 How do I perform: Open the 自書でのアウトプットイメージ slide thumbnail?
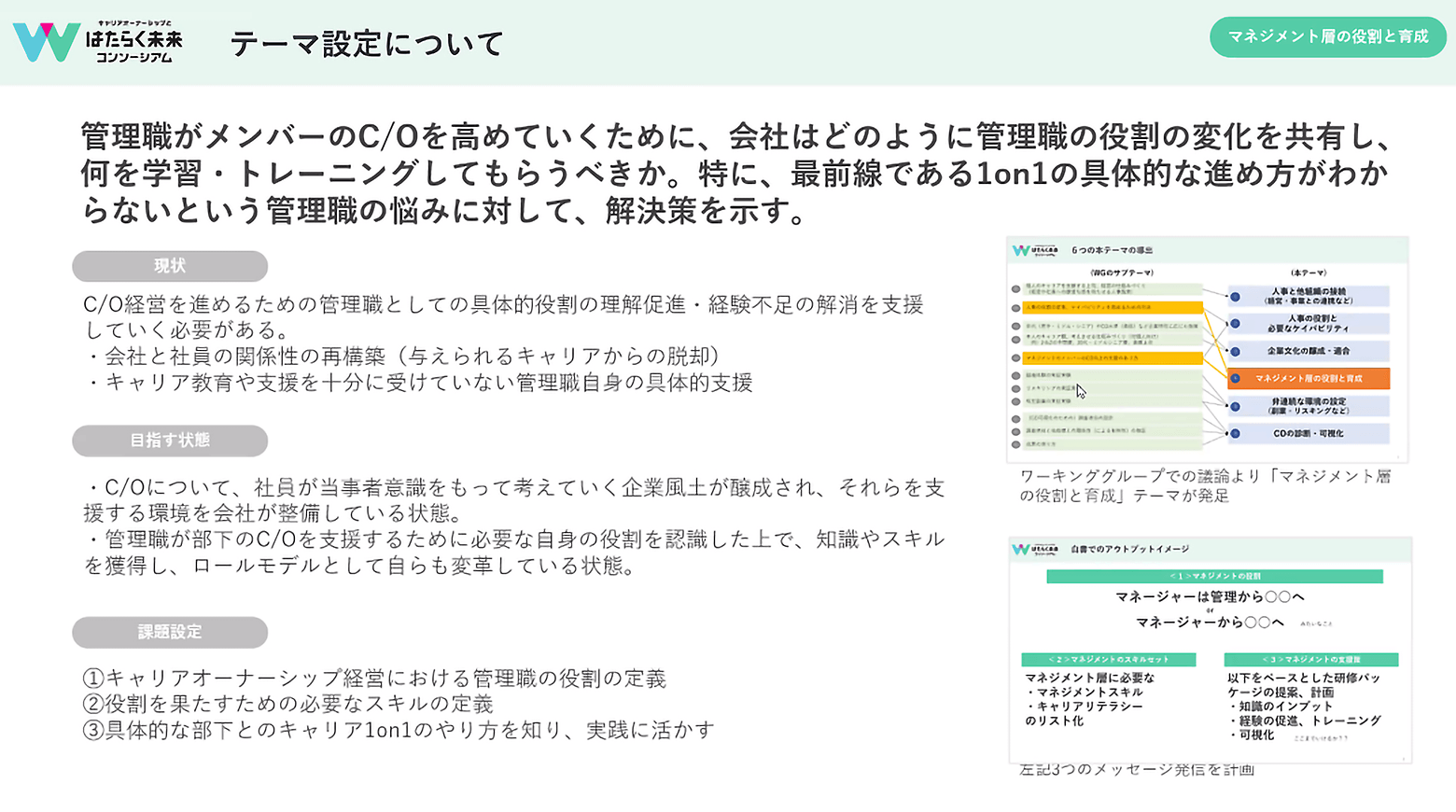pyautogui.click(x=1210, y=650)
